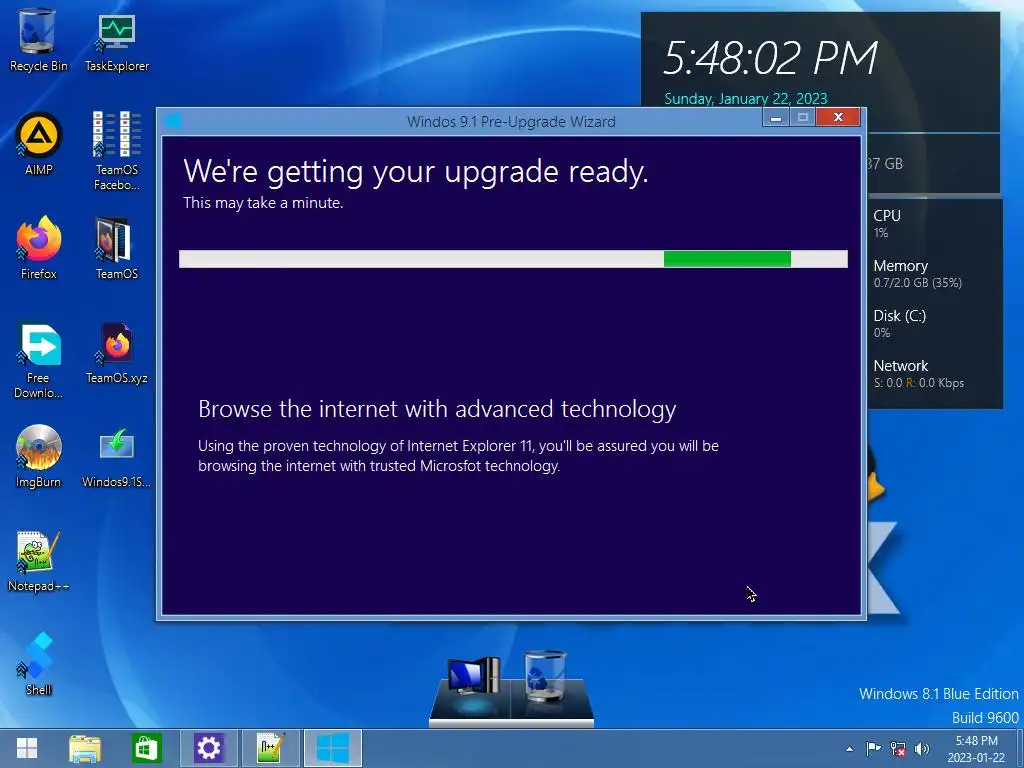Click the taskbar clock showing 5:48 PM
The height and width of the screenshot is (768, 1024).
976,749
